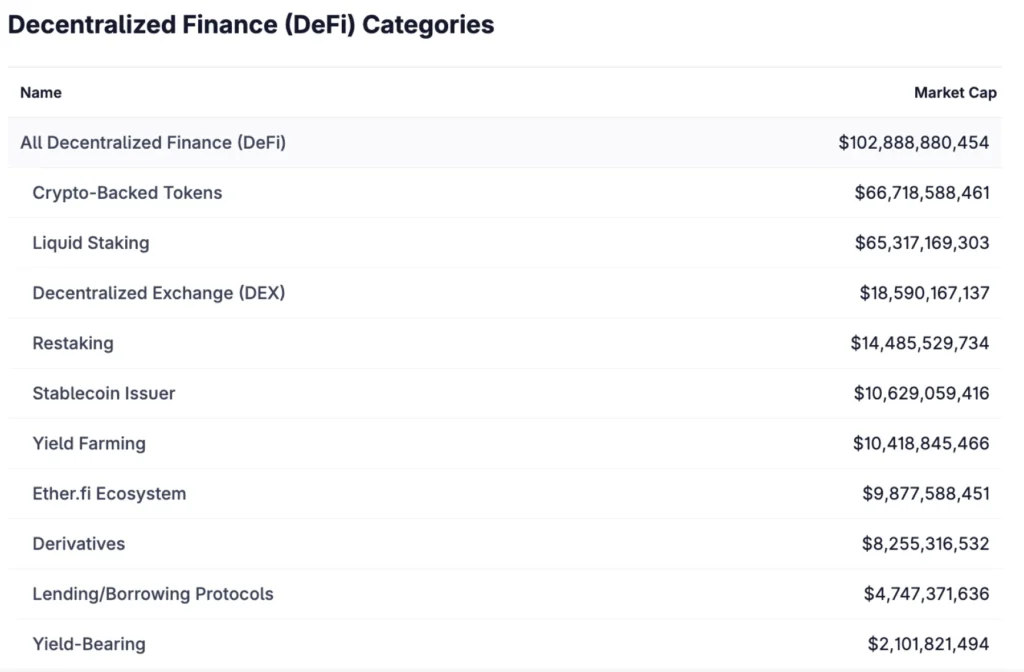Sort by the Market Cap column header
Image resolution: width=1024 pixels, height=672 pixels.
pyautogui.click(x=955, y=93)
